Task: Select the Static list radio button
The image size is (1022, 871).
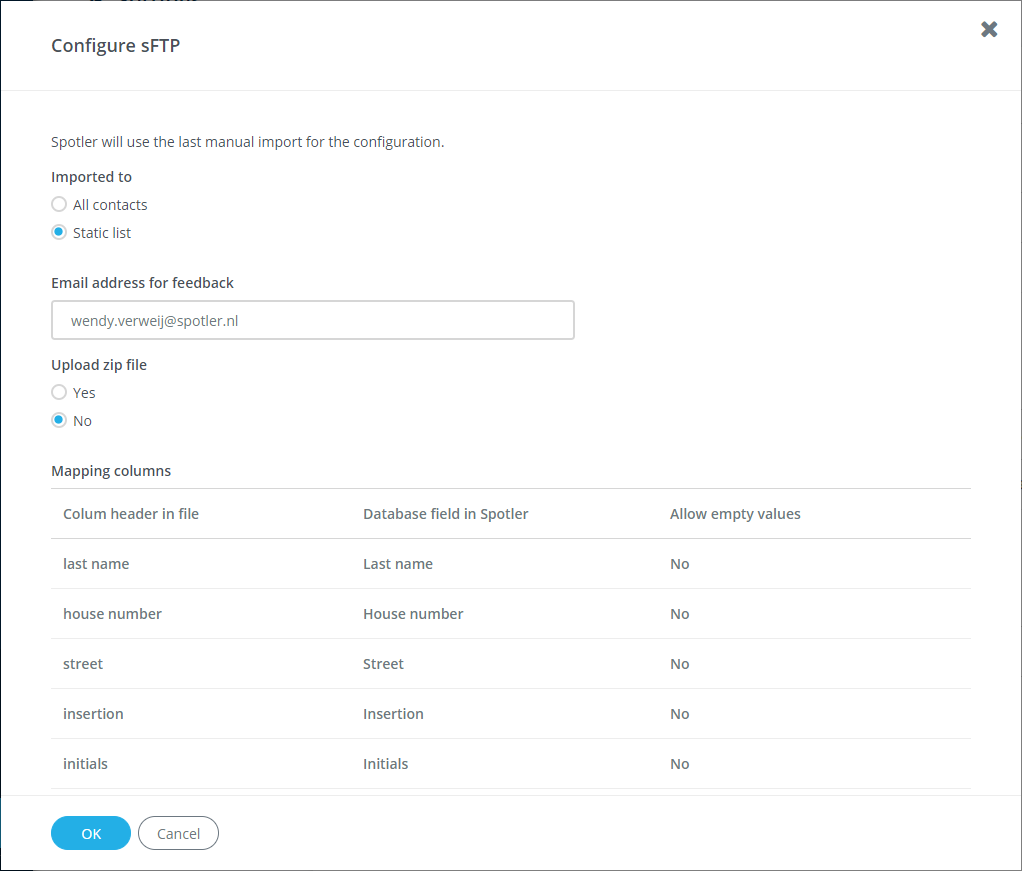Action: [58, 232]
